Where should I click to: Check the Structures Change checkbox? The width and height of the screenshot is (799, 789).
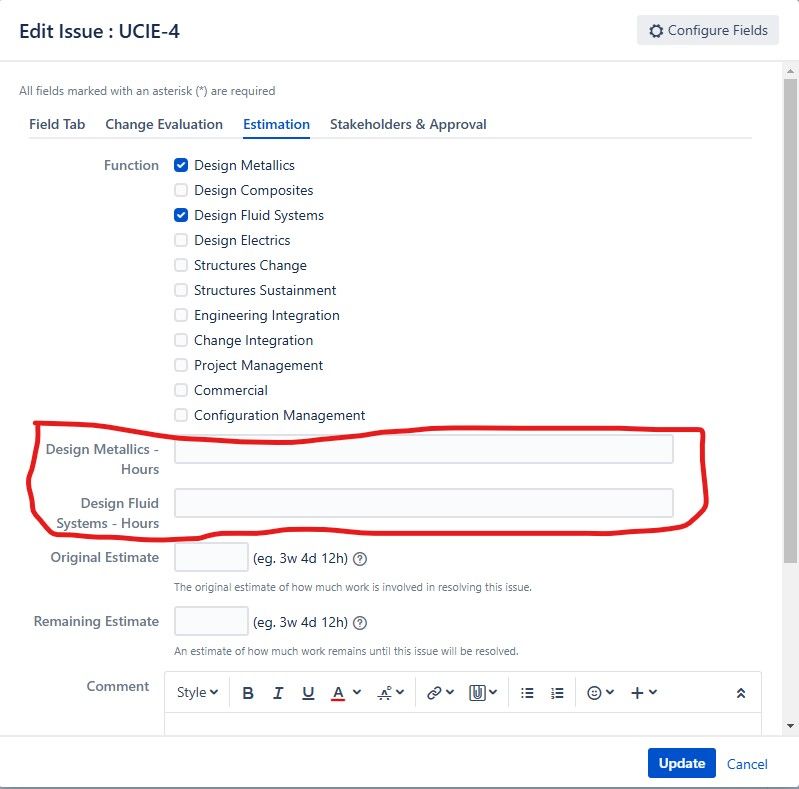pos(181,265)
